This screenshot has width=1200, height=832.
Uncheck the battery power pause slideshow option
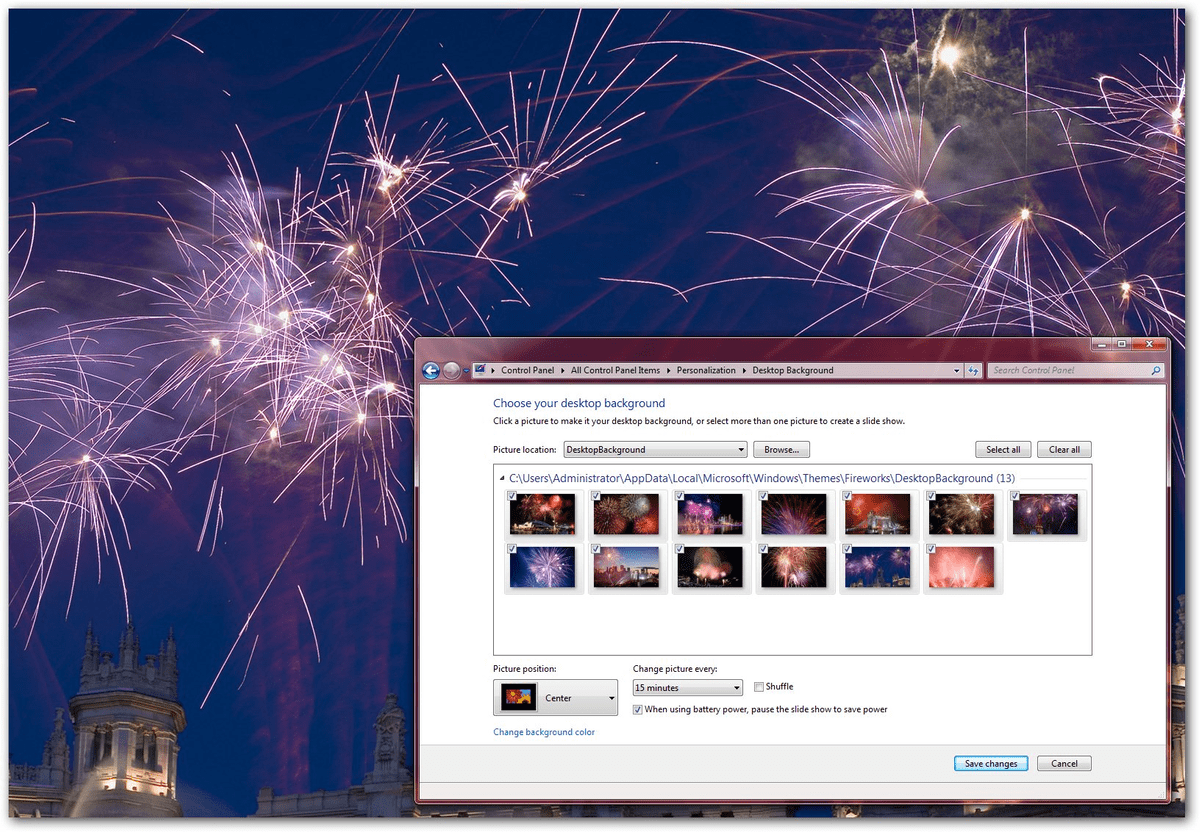637,709
